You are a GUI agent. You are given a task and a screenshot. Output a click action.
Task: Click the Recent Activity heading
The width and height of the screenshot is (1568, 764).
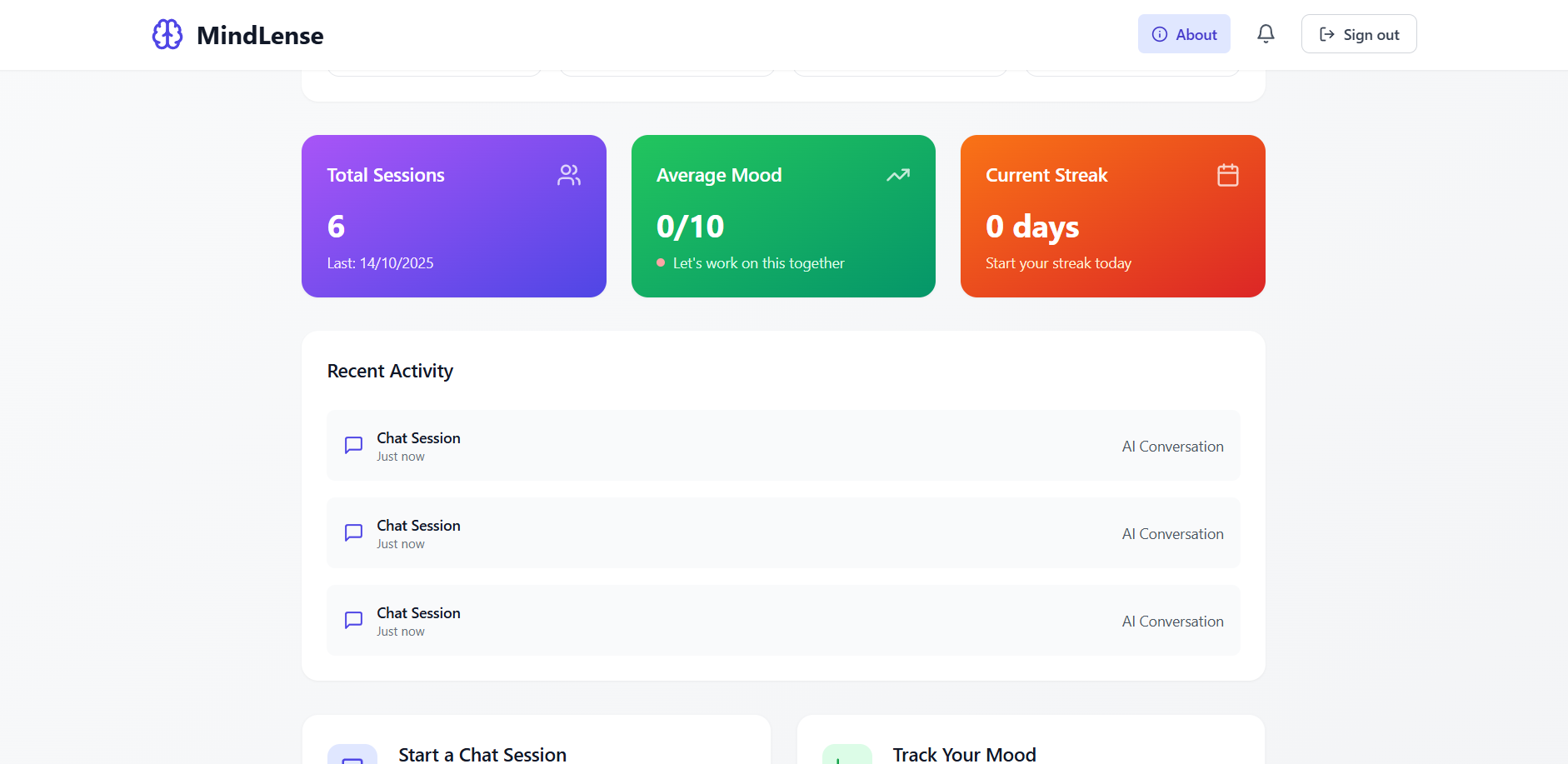pos(390,372)
